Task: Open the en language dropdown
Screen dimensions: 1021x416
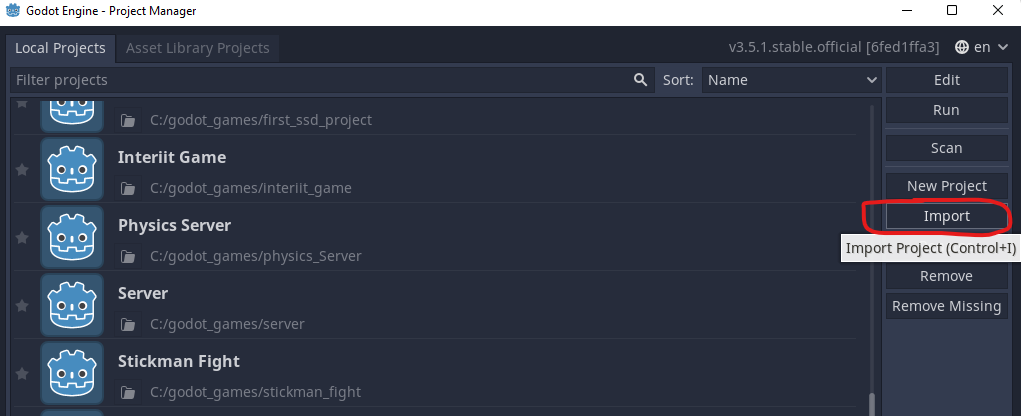Action: pos(982,47)
